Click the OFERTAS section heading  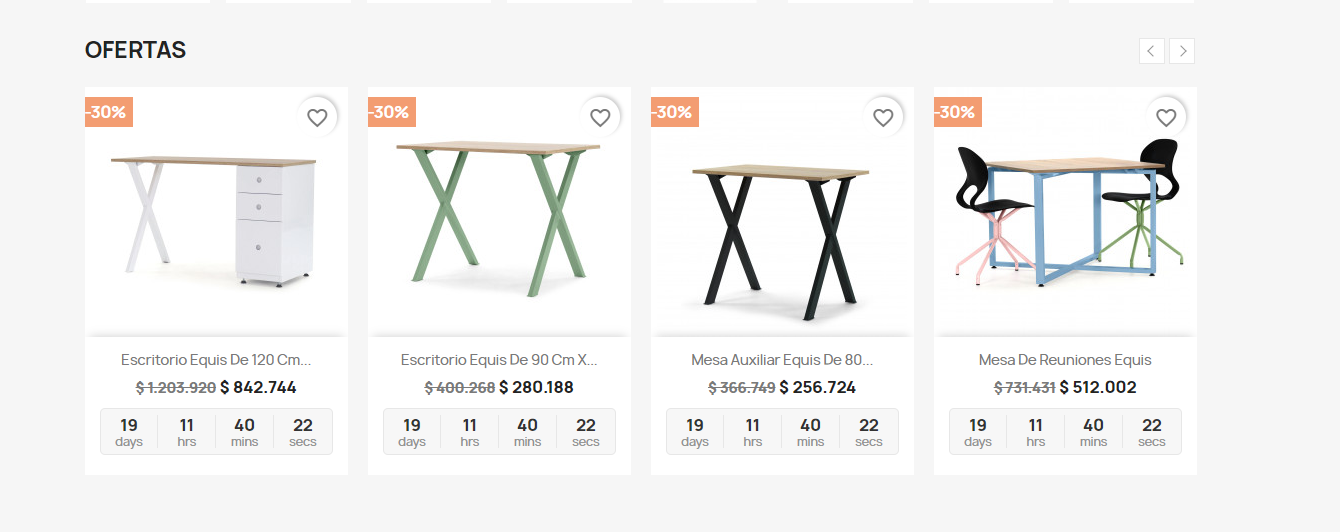click(135, 50)
